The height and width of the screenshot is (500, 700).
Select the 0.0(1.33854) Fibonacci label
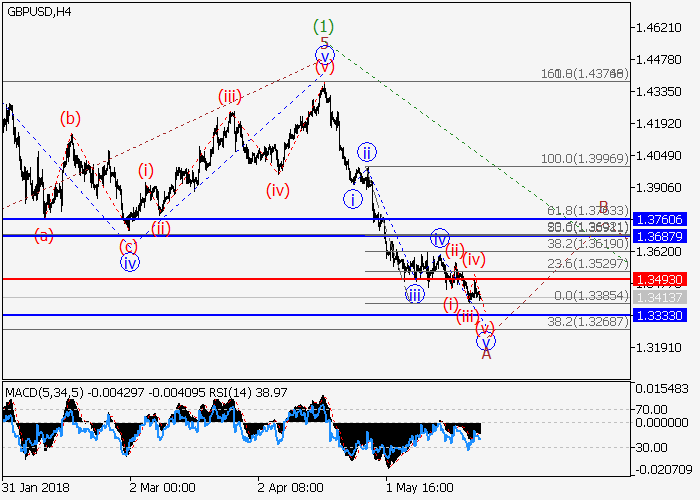(591, 296)
